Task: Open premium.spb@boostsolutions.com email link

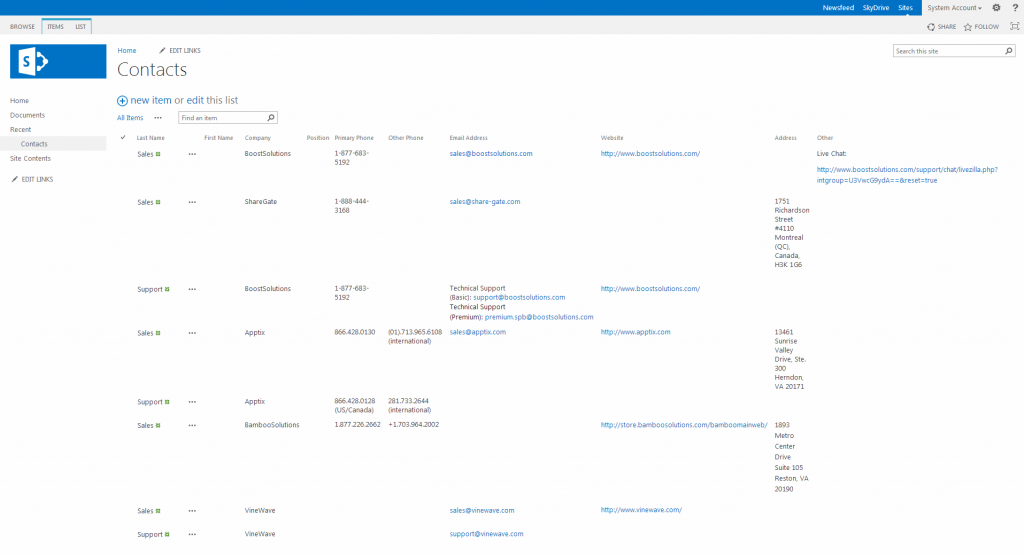Action: click(x=539, y=317)
